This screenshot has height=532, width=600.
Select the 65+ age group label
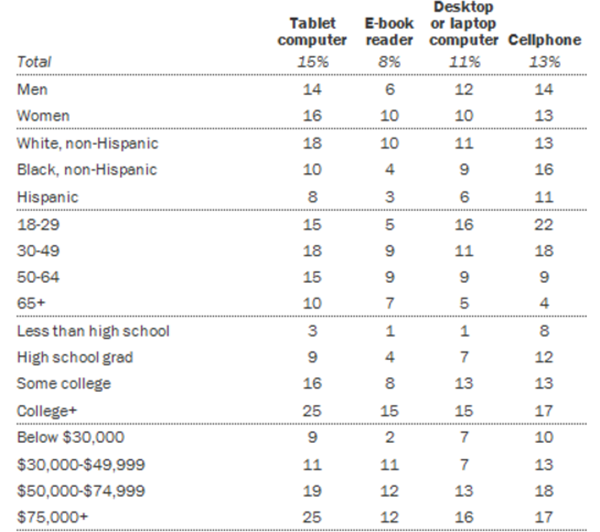(x=31, y=304)
